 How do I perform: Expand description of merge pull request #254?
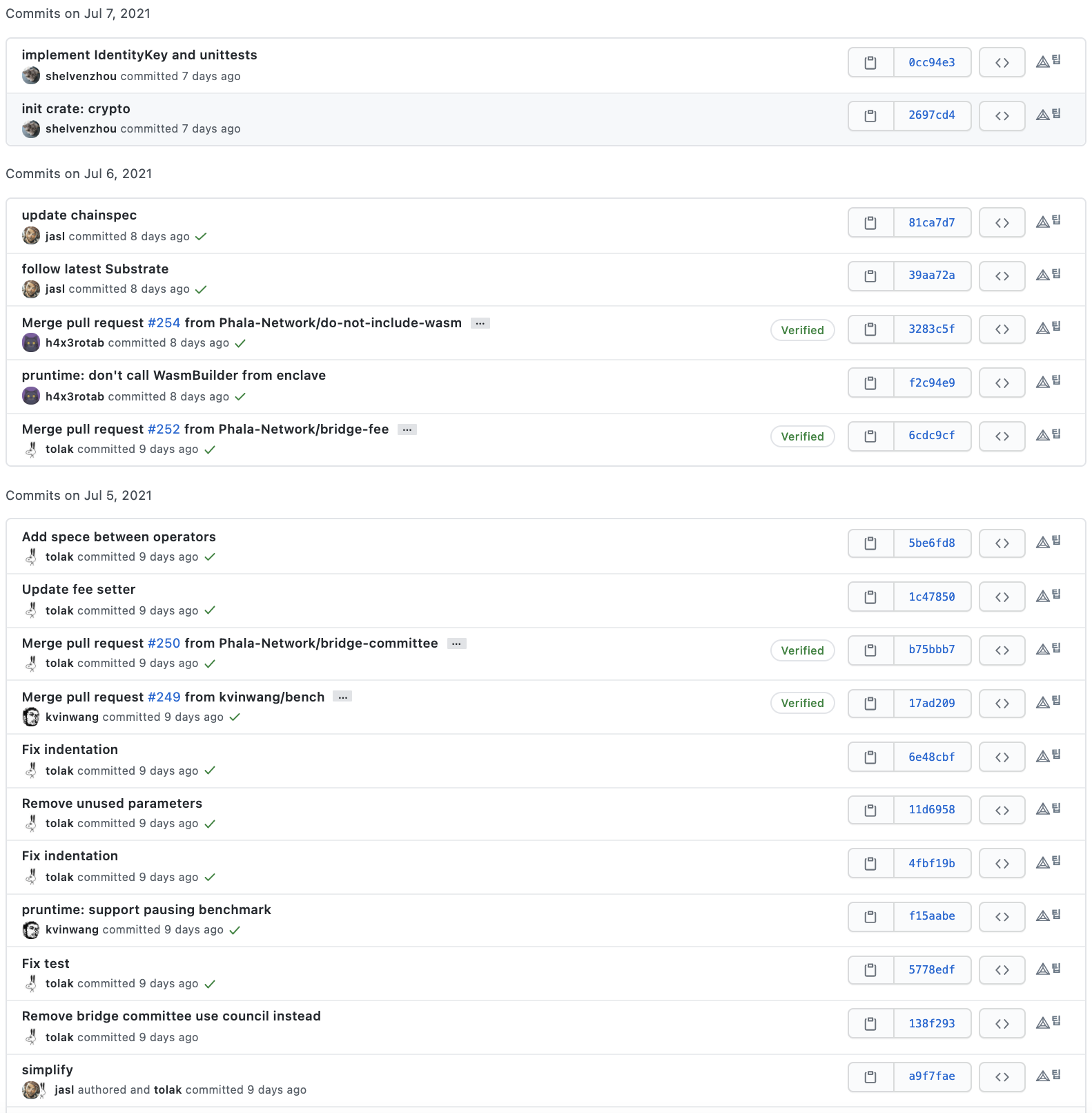tap(480, 323)
